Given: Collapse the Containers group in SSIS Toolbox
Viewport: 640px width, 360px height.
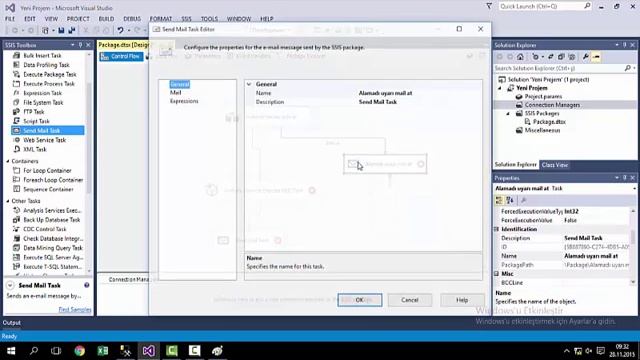Looking at the screenshot, I should pyautogui.click(x=8, y=161).
